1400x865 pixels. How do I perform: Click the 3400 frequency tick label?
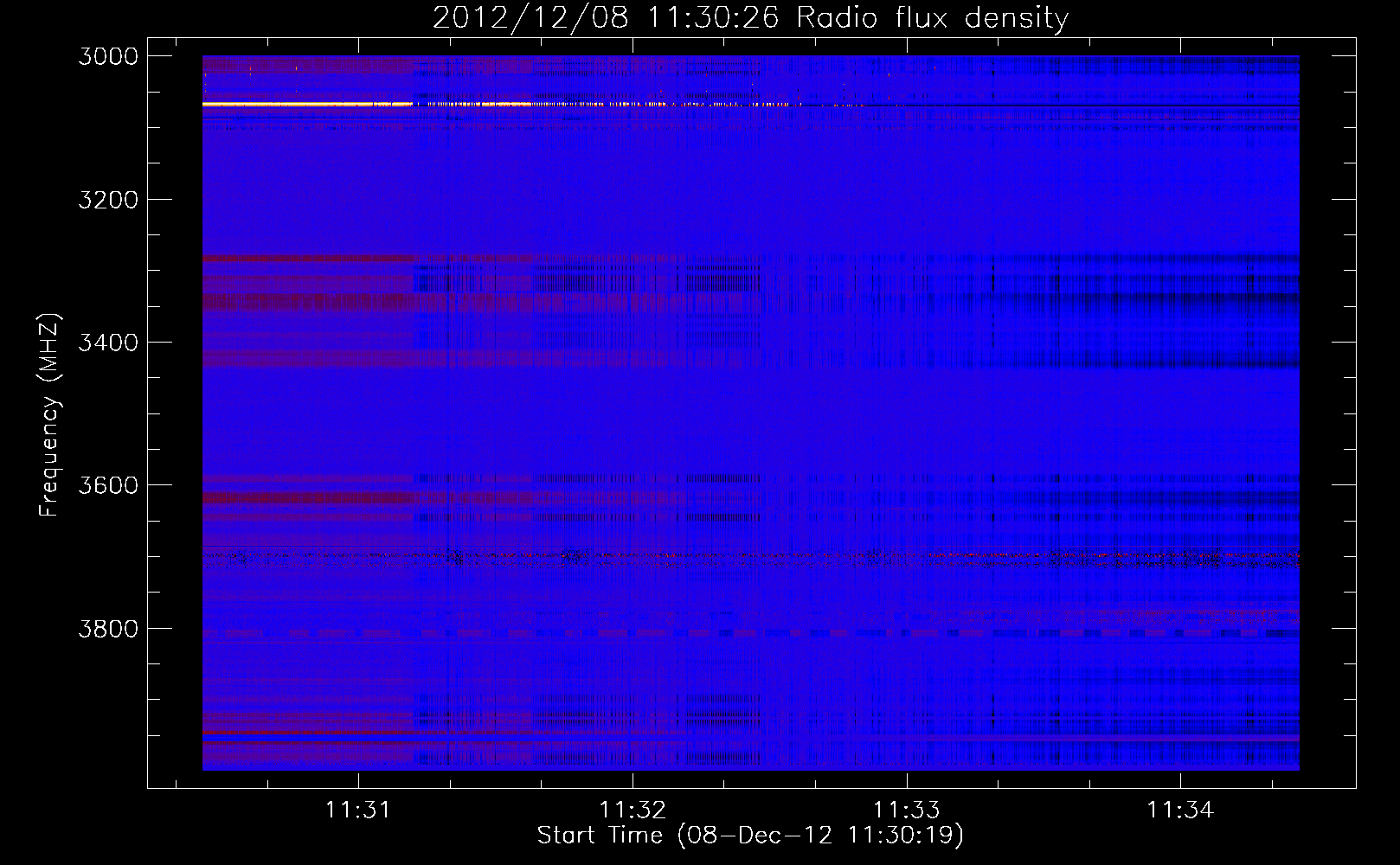[108, 343]
